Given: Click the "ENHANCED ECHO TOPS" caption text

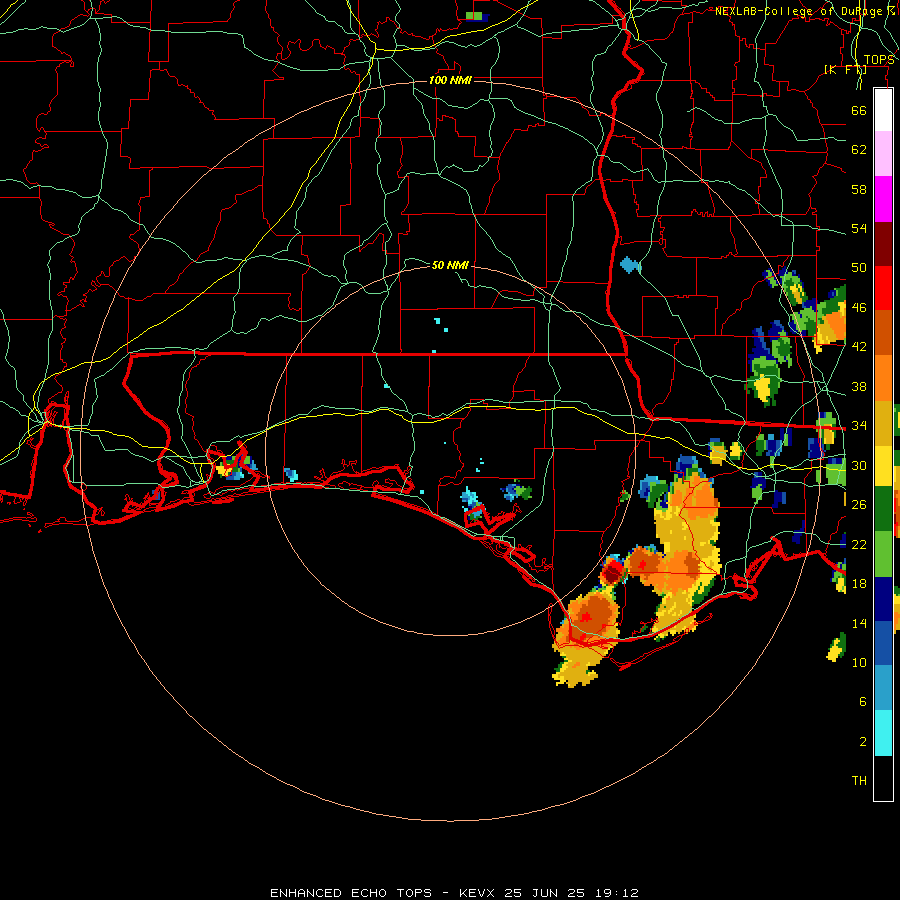Looking at the screenshot, I should (351, 893).
